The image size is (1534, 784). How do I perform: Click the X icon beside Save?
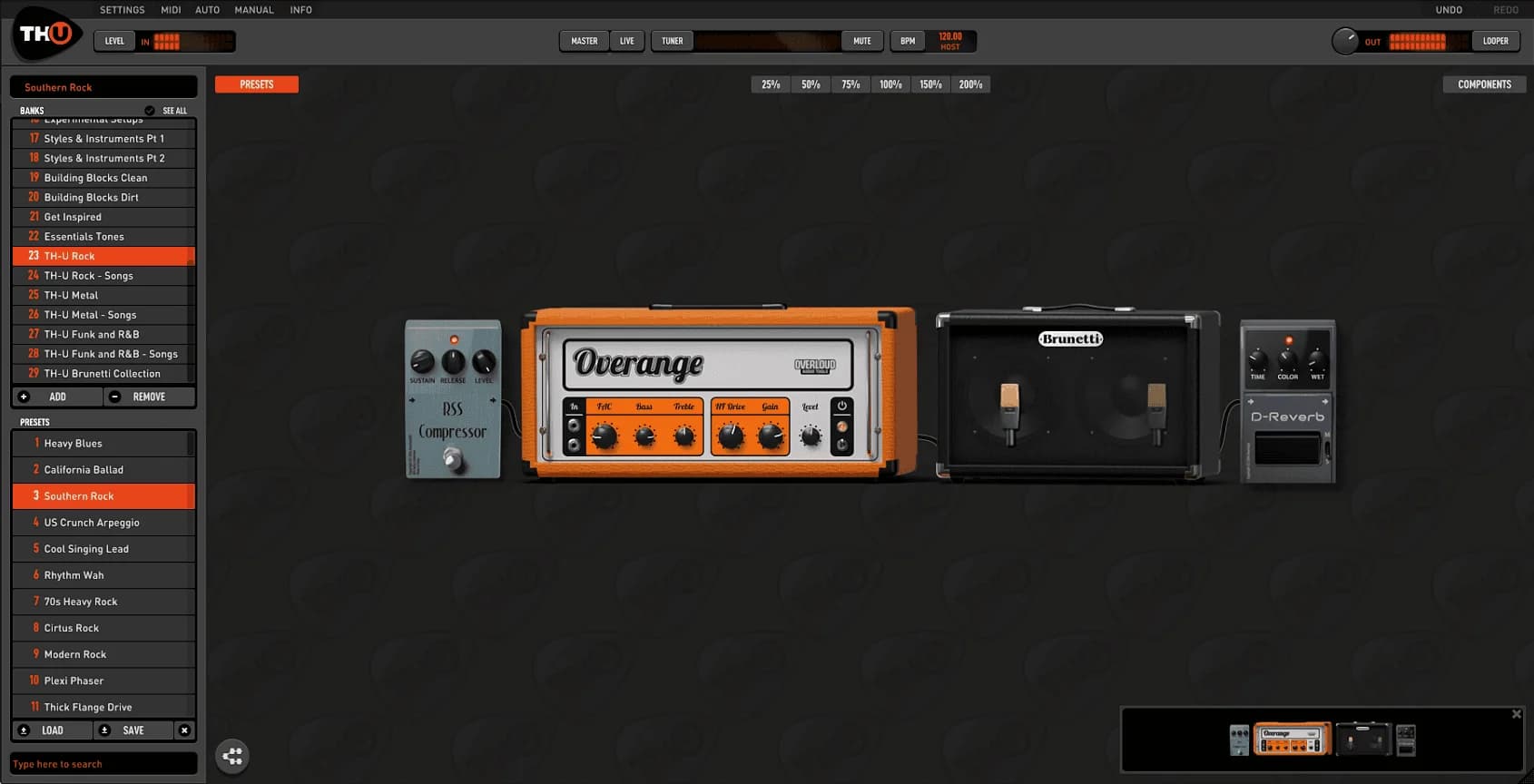(x=184, y=730)
